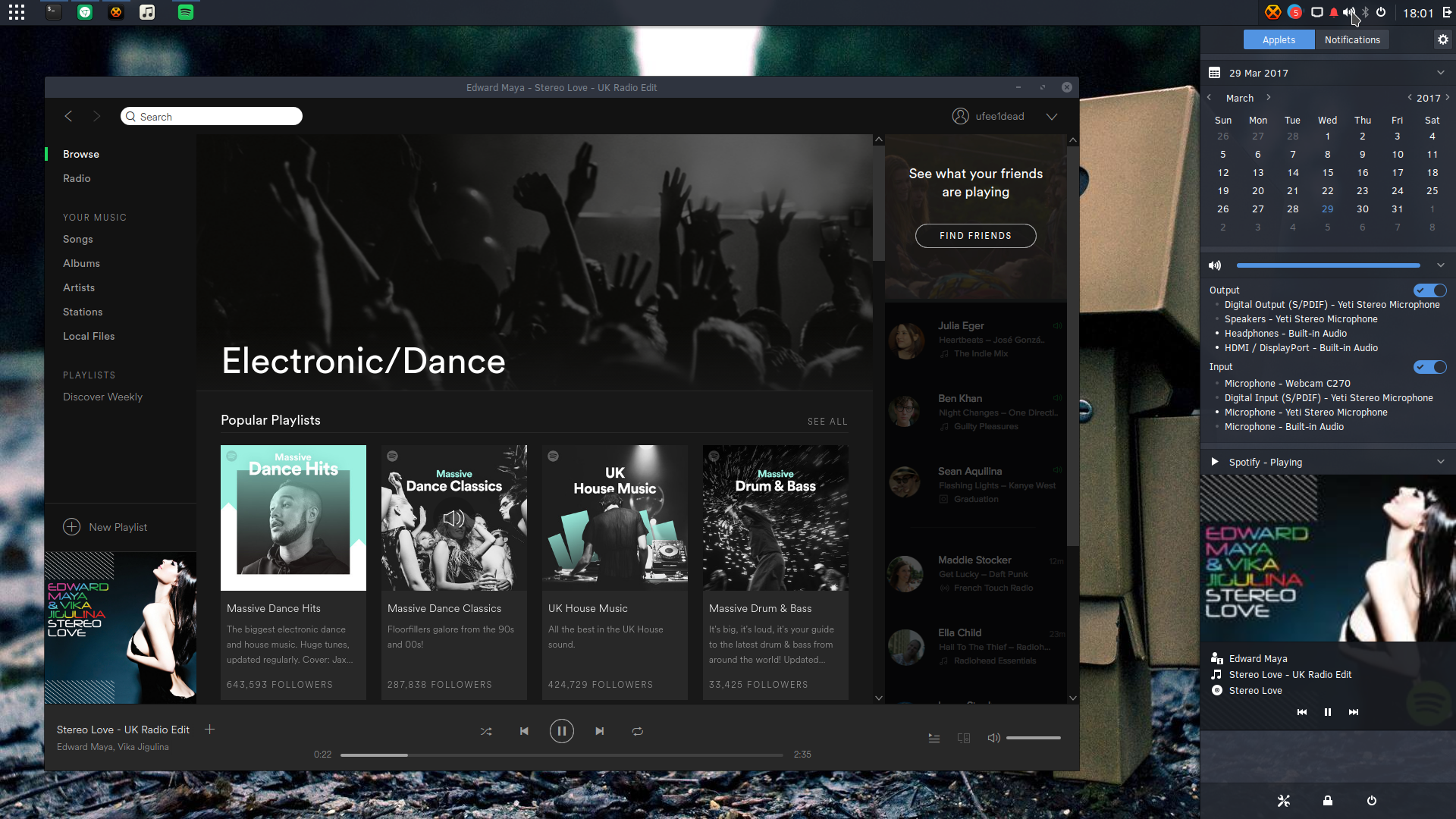Screen dimensions: 1456x819
Task: Open the UK House Music playlist cover
Action: 615,518
